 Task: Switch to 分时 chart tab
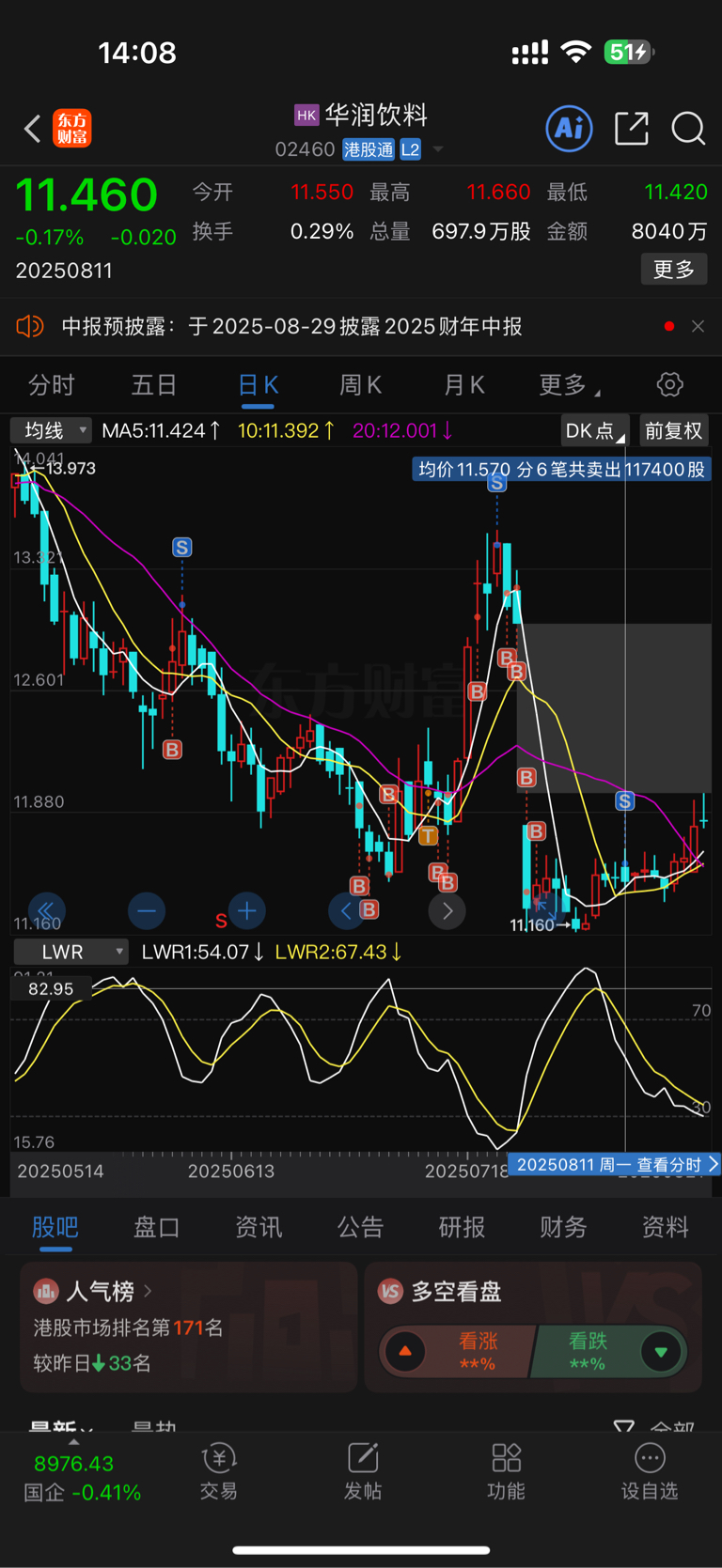[52, 384]
